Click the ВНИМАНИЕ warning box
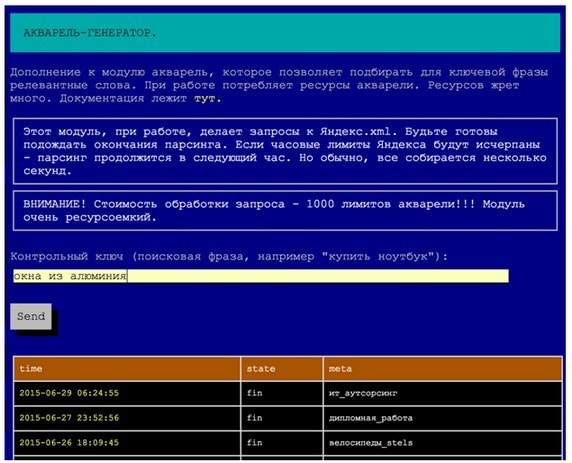 pyautogui.click(x=285, y=211)
